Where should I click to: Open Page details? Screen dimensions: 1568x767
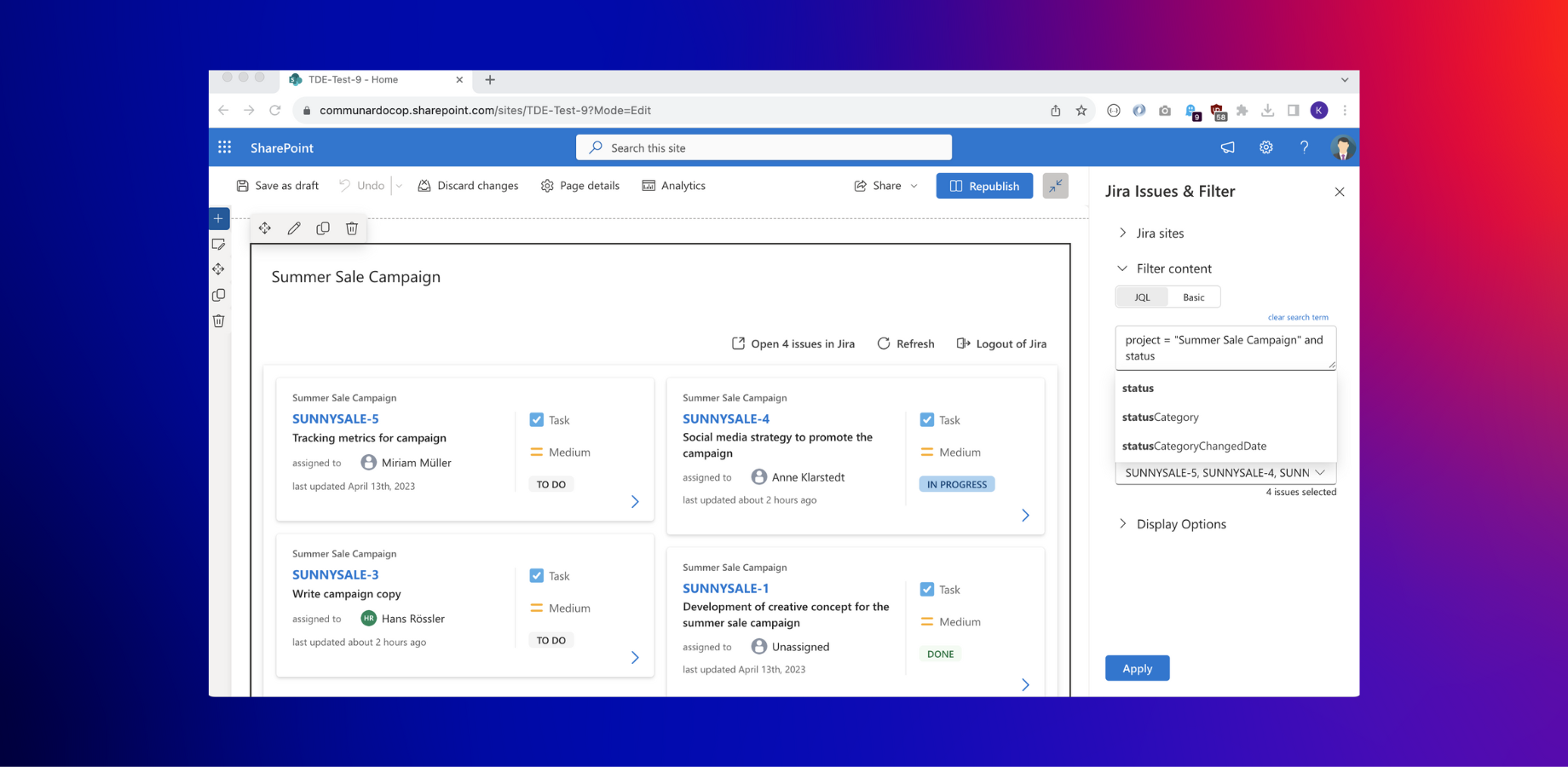pyautogui.click(x=580, y=186)
